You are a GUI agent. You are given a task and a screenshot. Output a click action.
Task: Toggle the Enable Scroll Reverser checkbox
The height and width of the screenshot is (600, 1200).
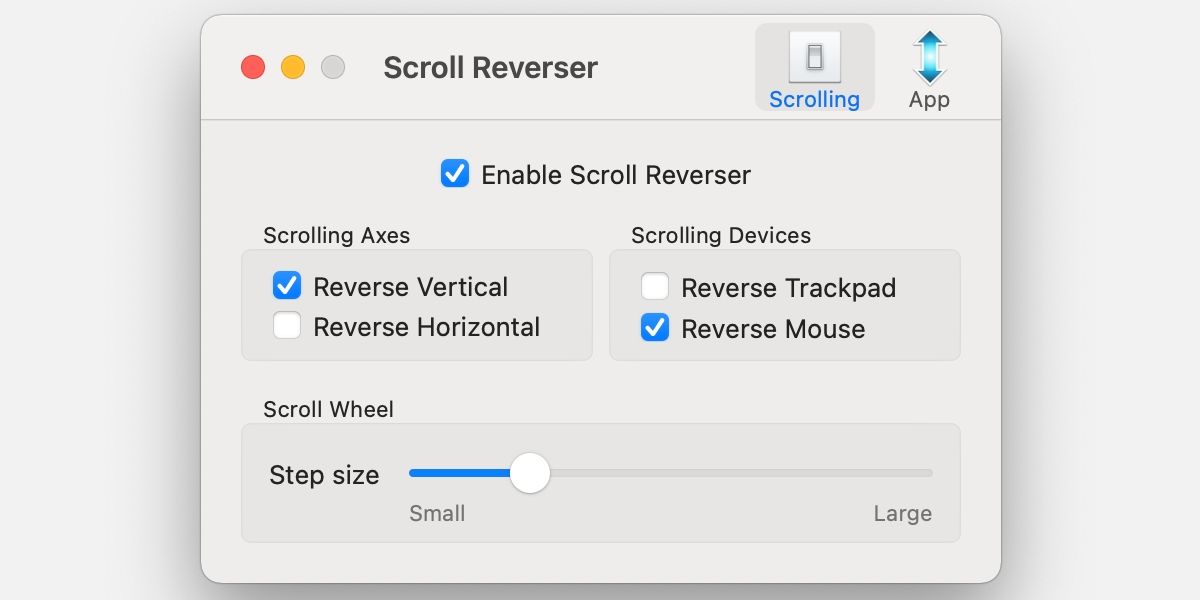455,174
